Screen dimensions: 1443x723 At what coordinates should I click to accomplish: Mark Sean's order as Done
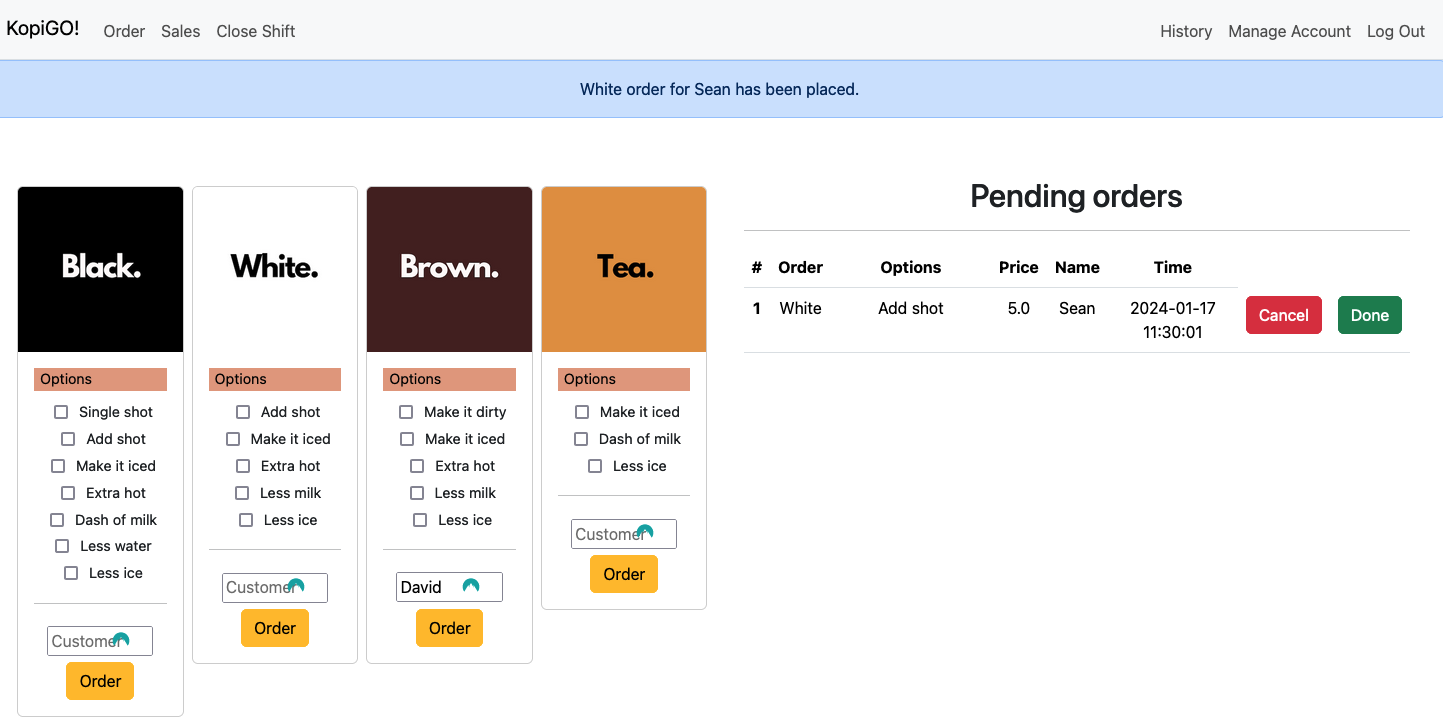coord(1369,315)
